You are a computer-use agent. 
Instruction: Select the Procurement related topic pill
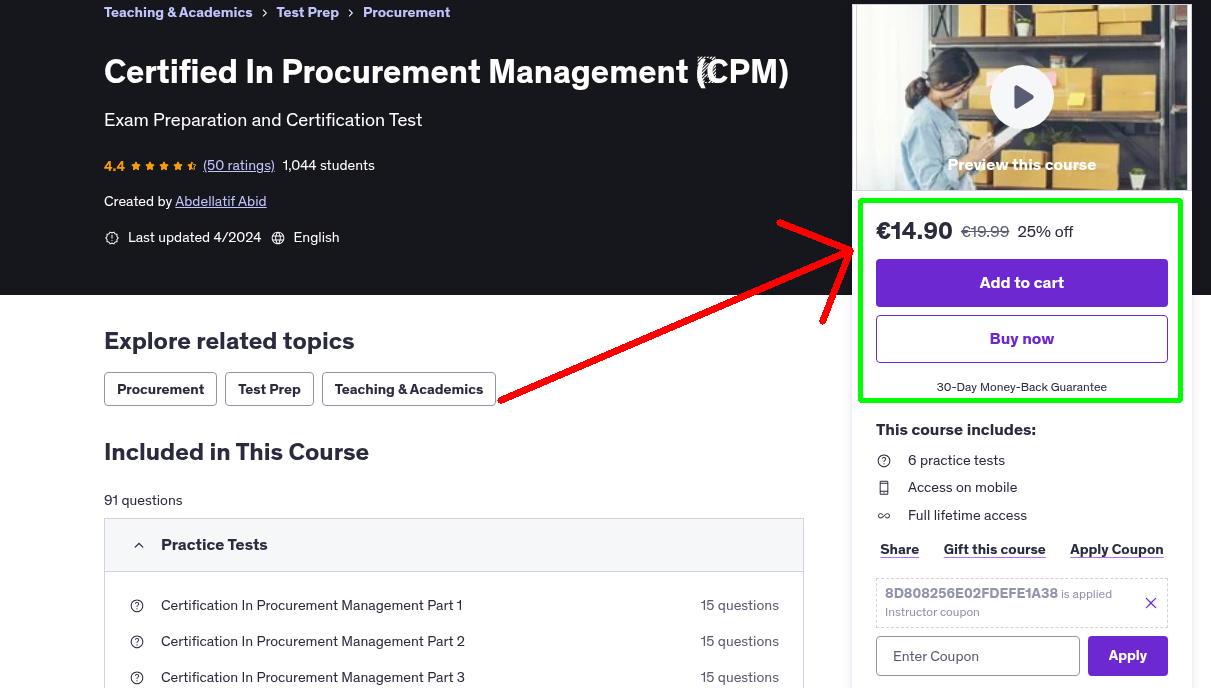pyautogui.click(x=160, y=389)
